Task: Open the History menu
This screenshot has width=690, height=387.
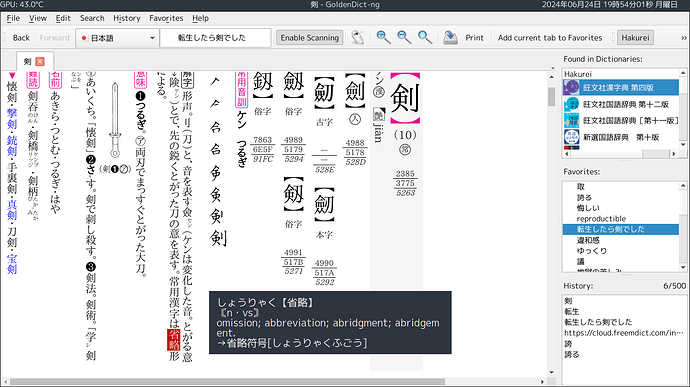Action: pyautogui.click(x=127, y=18)
